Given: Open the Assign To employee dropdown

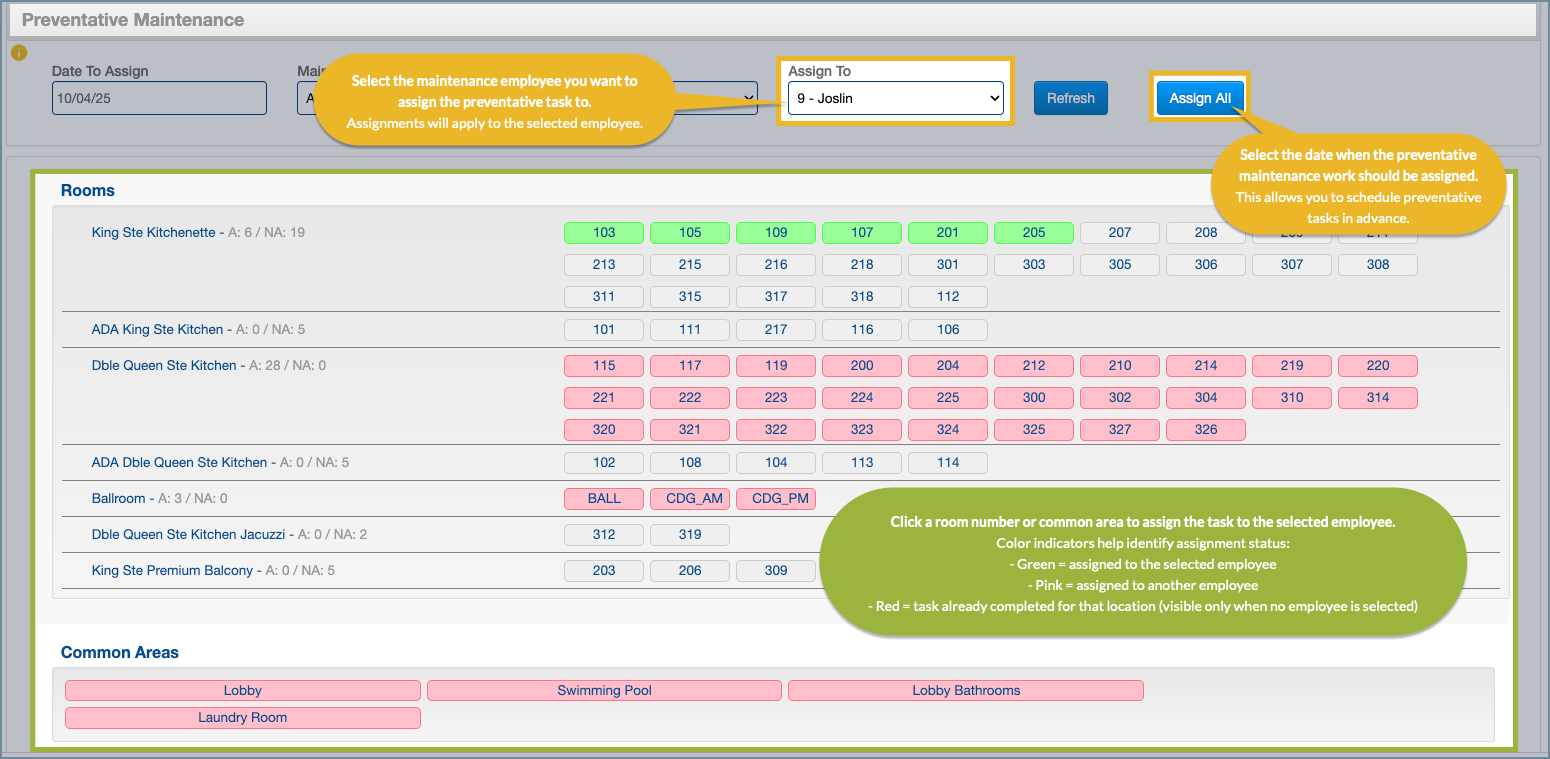Looking at the screenshot, I should 895,98.
